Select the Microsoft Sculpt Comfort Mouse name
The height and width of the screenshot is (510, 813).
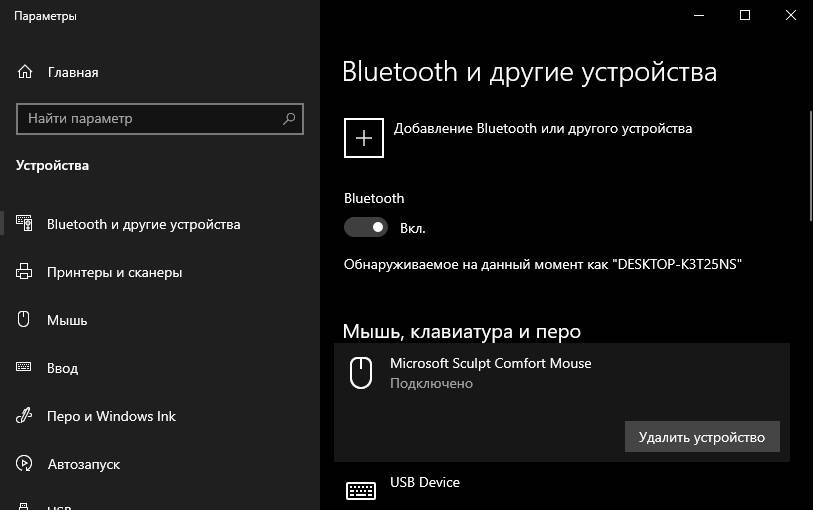click(490, 363)
